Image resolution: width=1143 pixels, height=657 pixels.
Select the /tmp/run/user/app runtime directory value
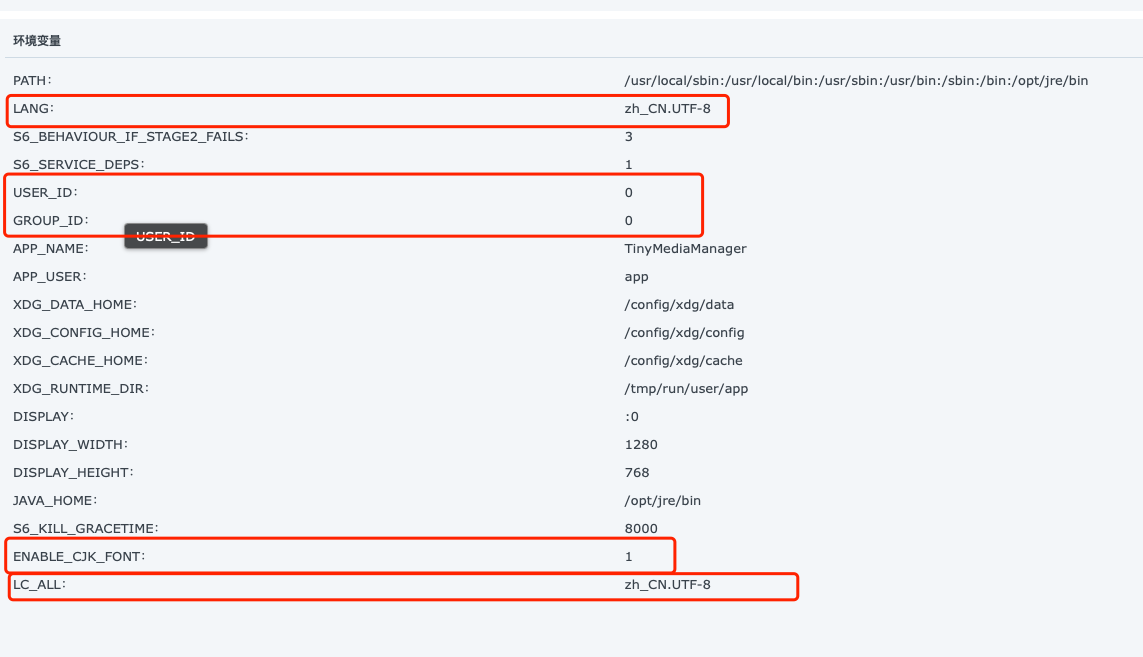click(x=686, y=388)
